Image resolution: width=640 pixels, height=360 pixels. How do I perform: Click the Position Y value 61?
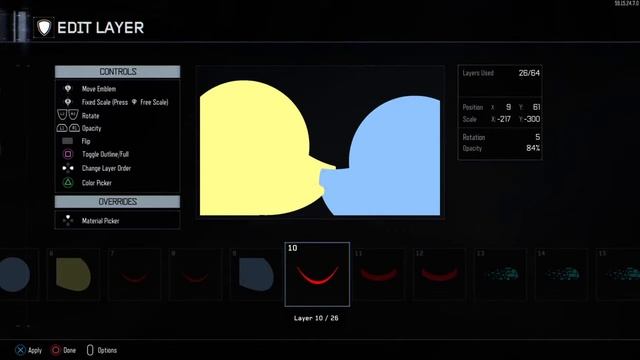coord(536,107)
